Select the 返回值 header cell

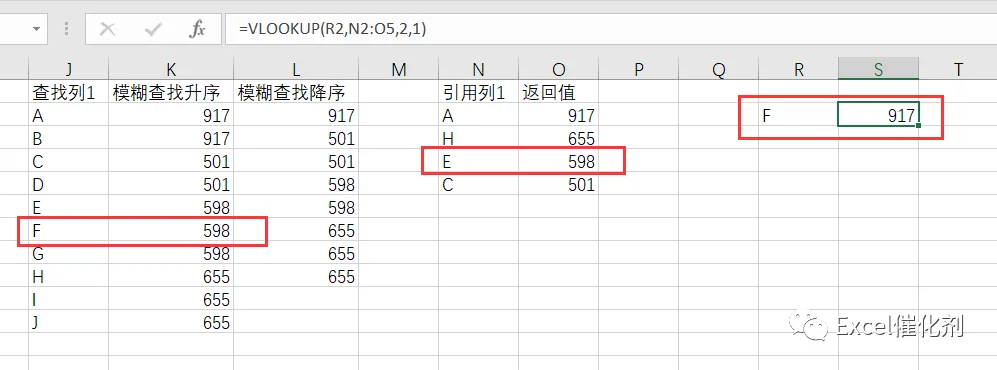pyautogui.click(x=558, y=92)
